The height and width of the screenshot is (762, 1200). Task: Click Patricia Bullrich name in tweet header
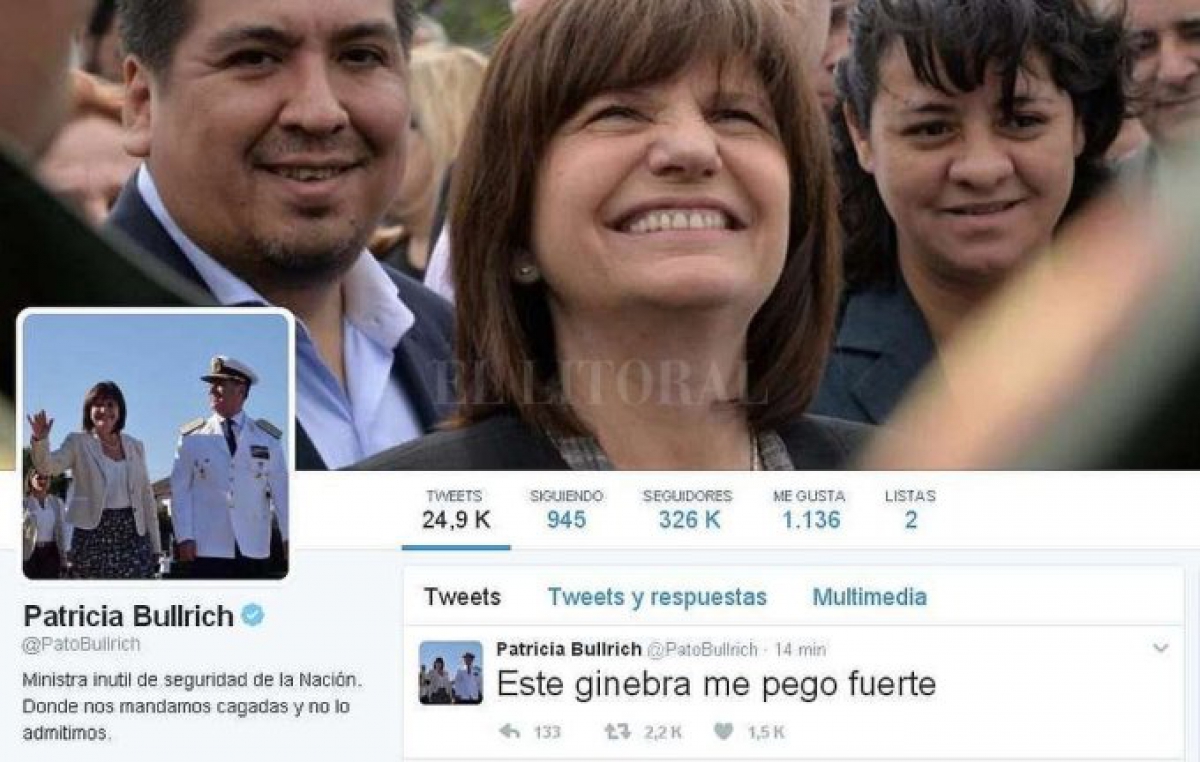coord(569,649)
